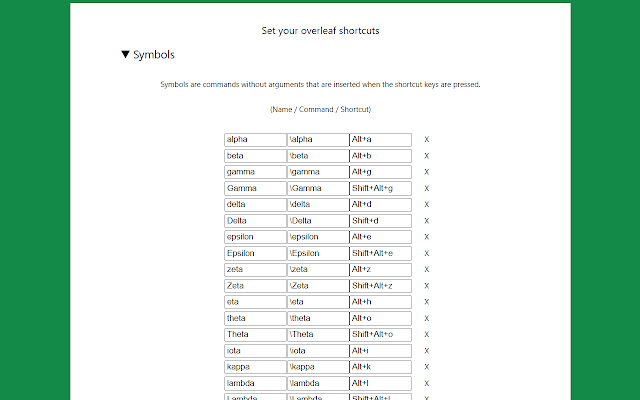Remove the beta shortcut row

(x=427, y=156)
